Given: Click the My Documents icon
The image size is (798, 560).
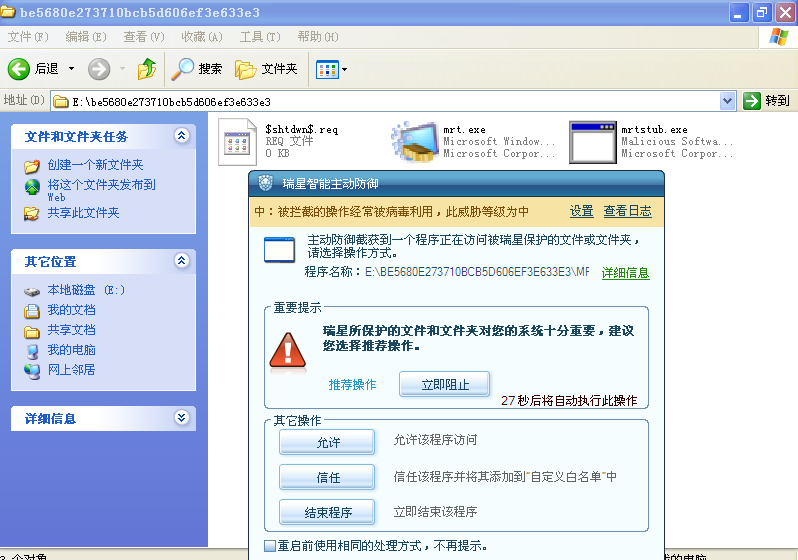Looking at the screenshot, I should pyautogui.click(x=32, y=311).
